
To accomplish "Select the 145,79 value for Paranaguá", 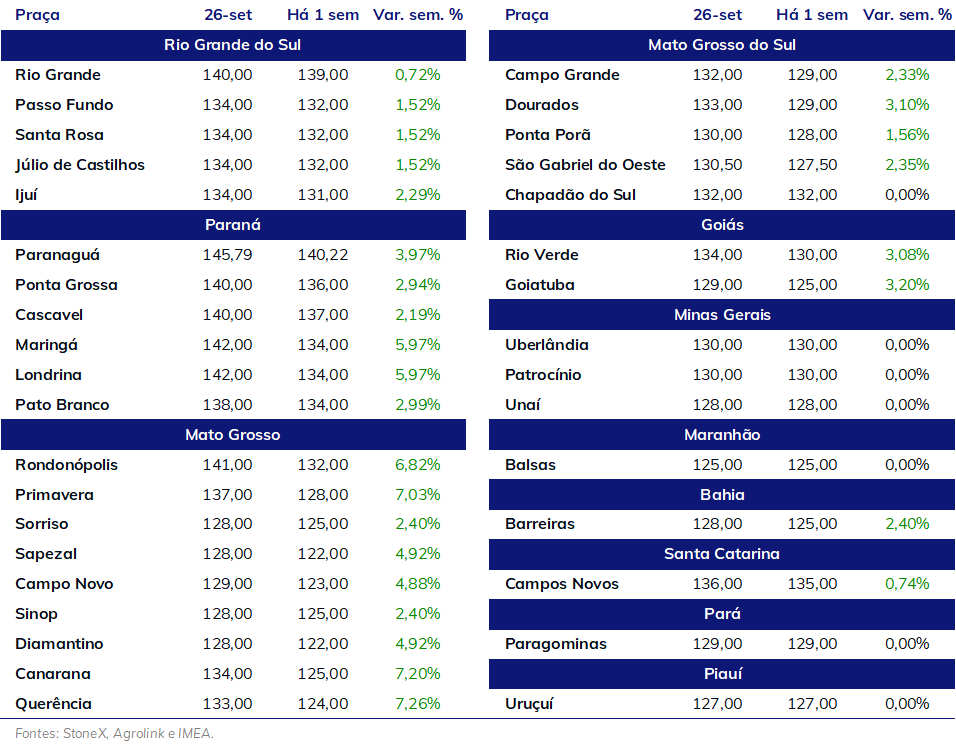I will [x=227, y=255].
